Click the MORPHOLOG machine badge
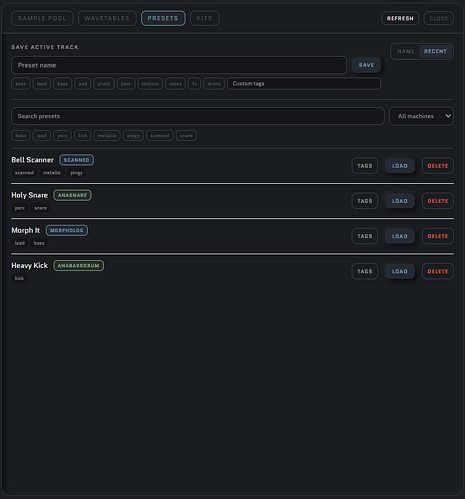The image size is (465, 499). (x=67, y=230)
